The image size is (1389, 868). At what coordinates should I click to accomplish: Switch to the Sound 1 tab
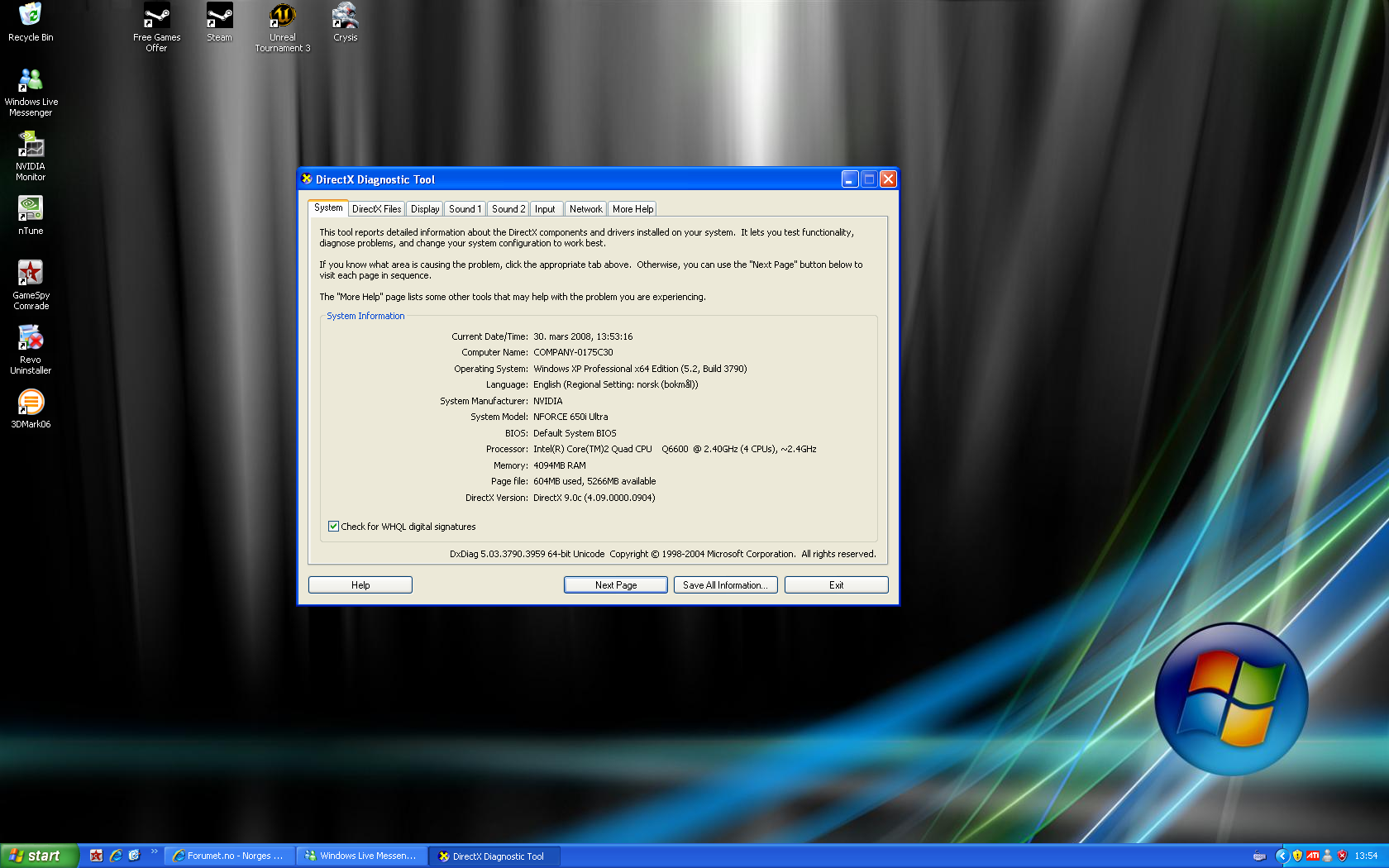465,209
